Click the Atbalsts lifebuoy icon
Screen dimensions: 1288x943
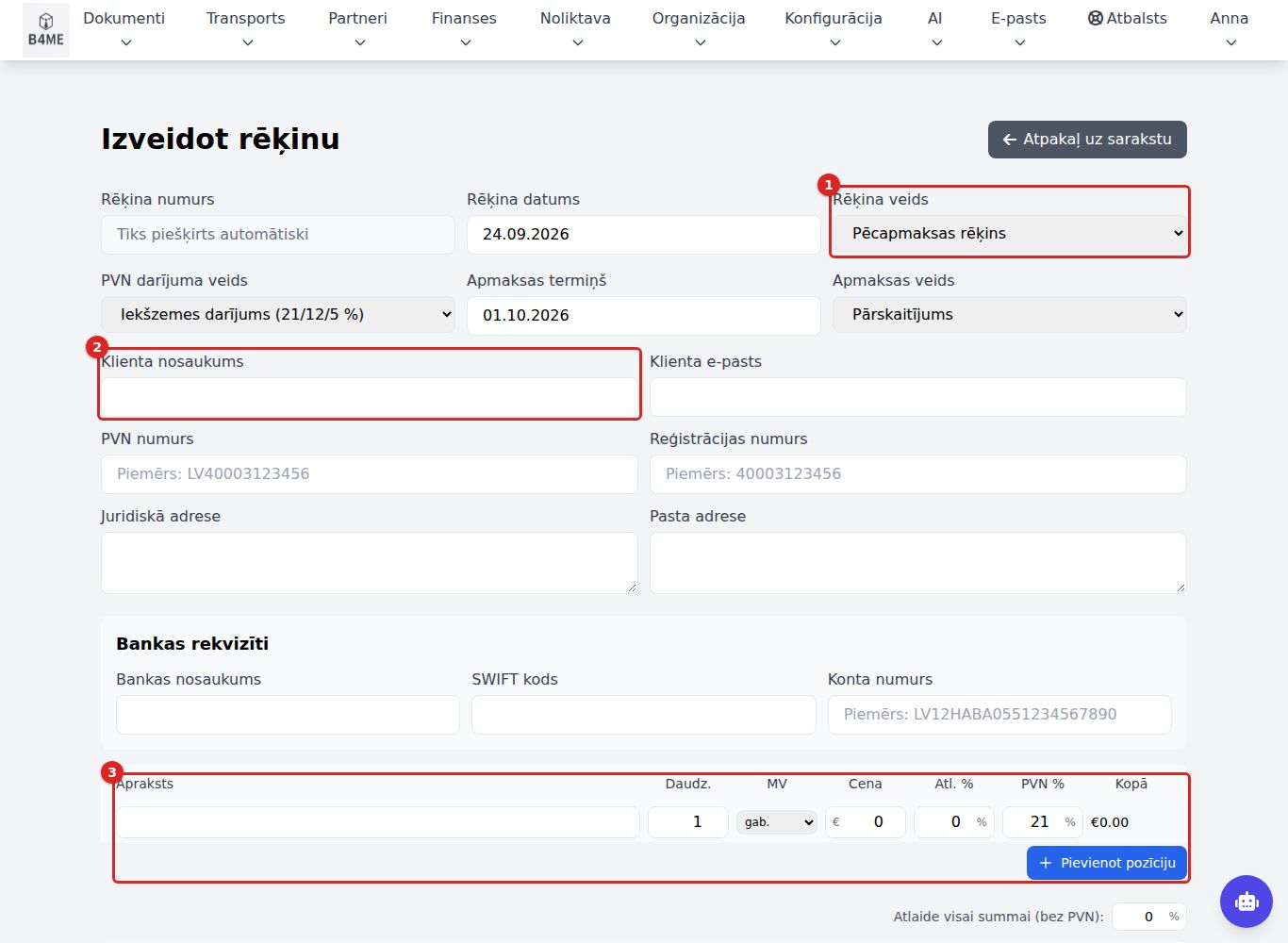(x=1095, y=18)
